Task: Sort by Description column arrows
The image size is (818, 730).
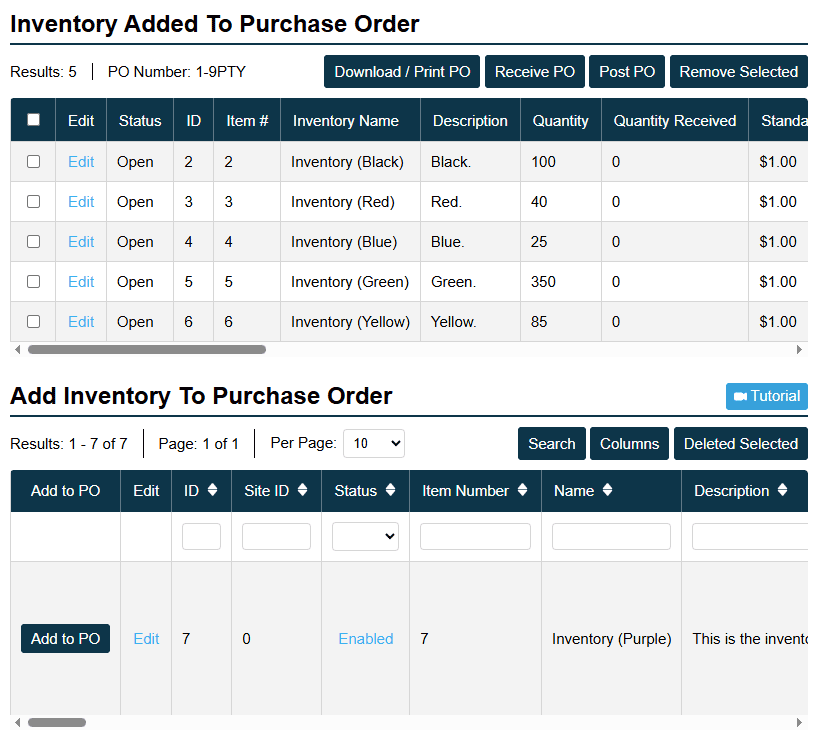Action: click(x=783, y=490)
